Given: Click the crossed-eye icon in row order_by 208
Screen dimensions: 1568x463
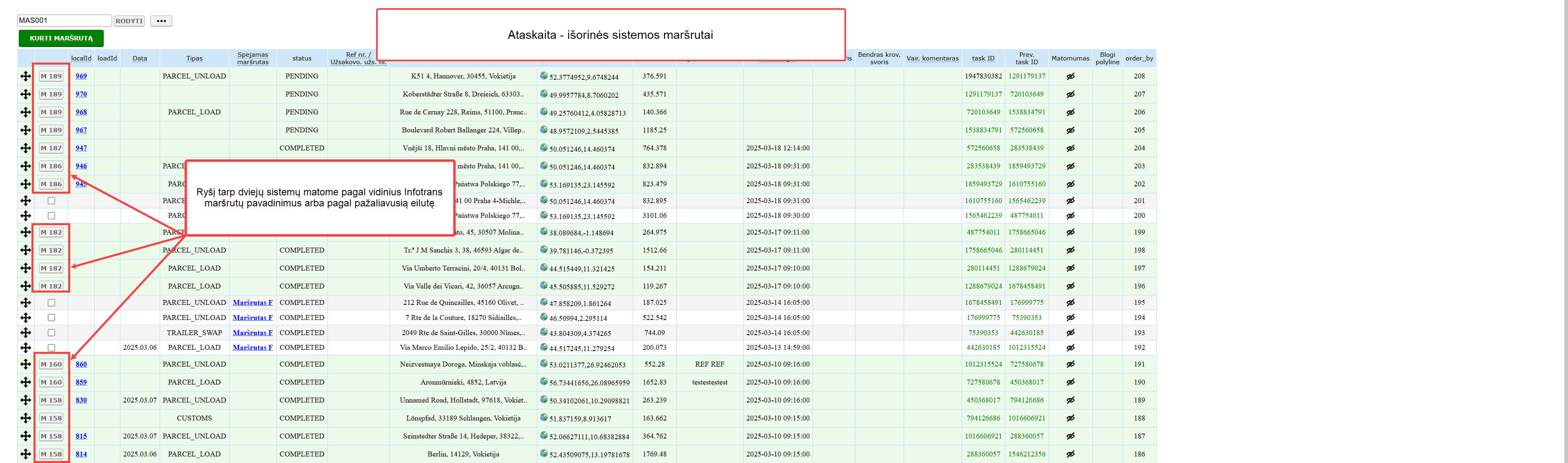Looking at the screenshot, I should tap(1070, 76).
